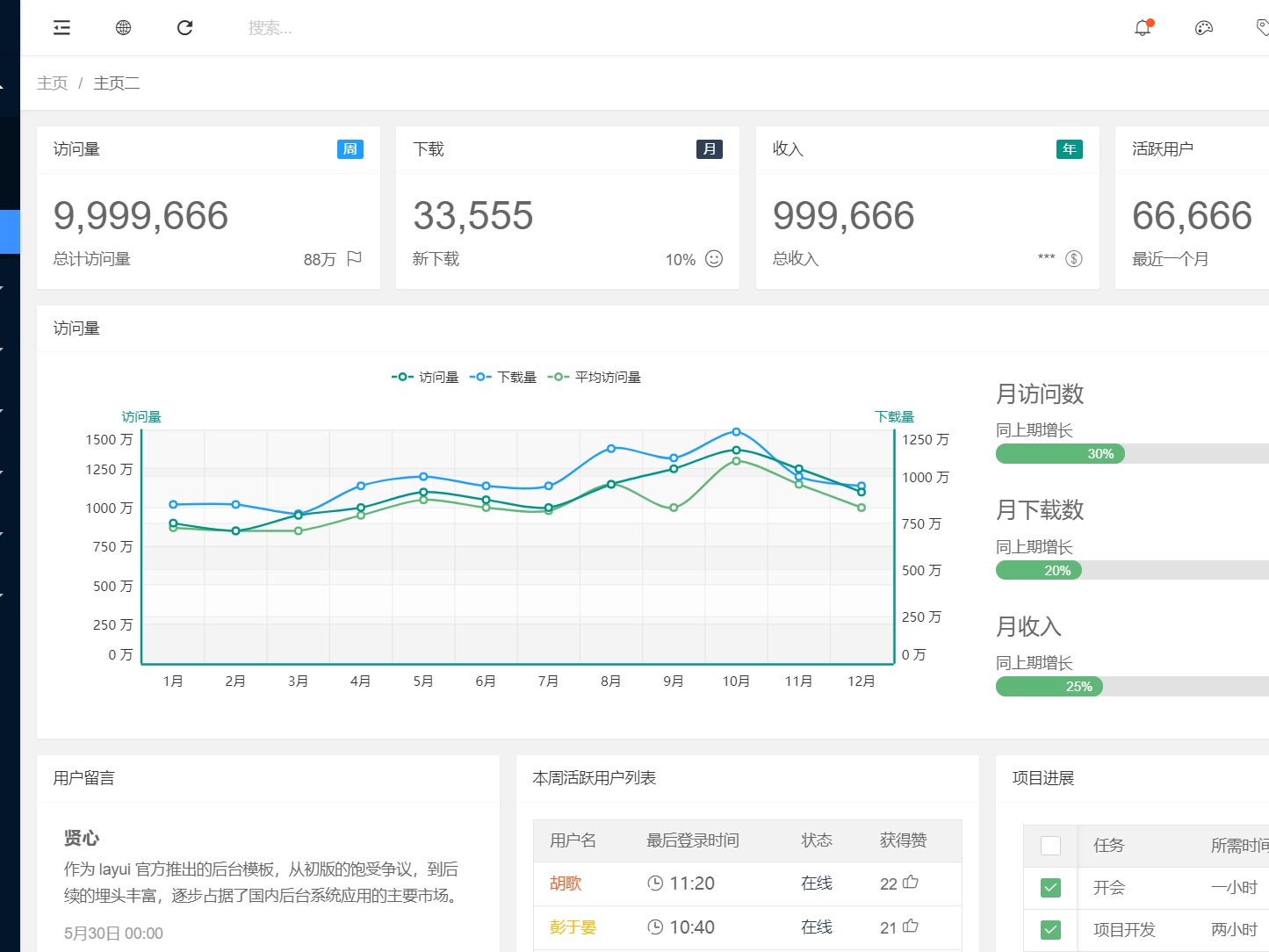Viewport: 1269px width, 952px height.
Task: Go to 主页 breadcrumb link
Action: tap(52, 83)
